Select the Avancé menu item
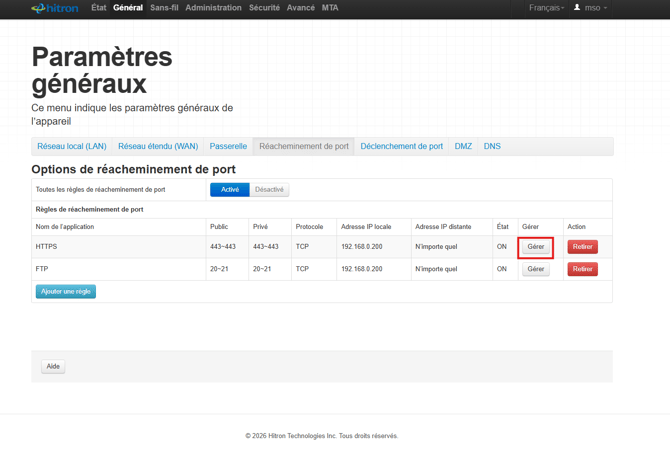This screenshot has width=670, height=452. click(x=300, y=8)
